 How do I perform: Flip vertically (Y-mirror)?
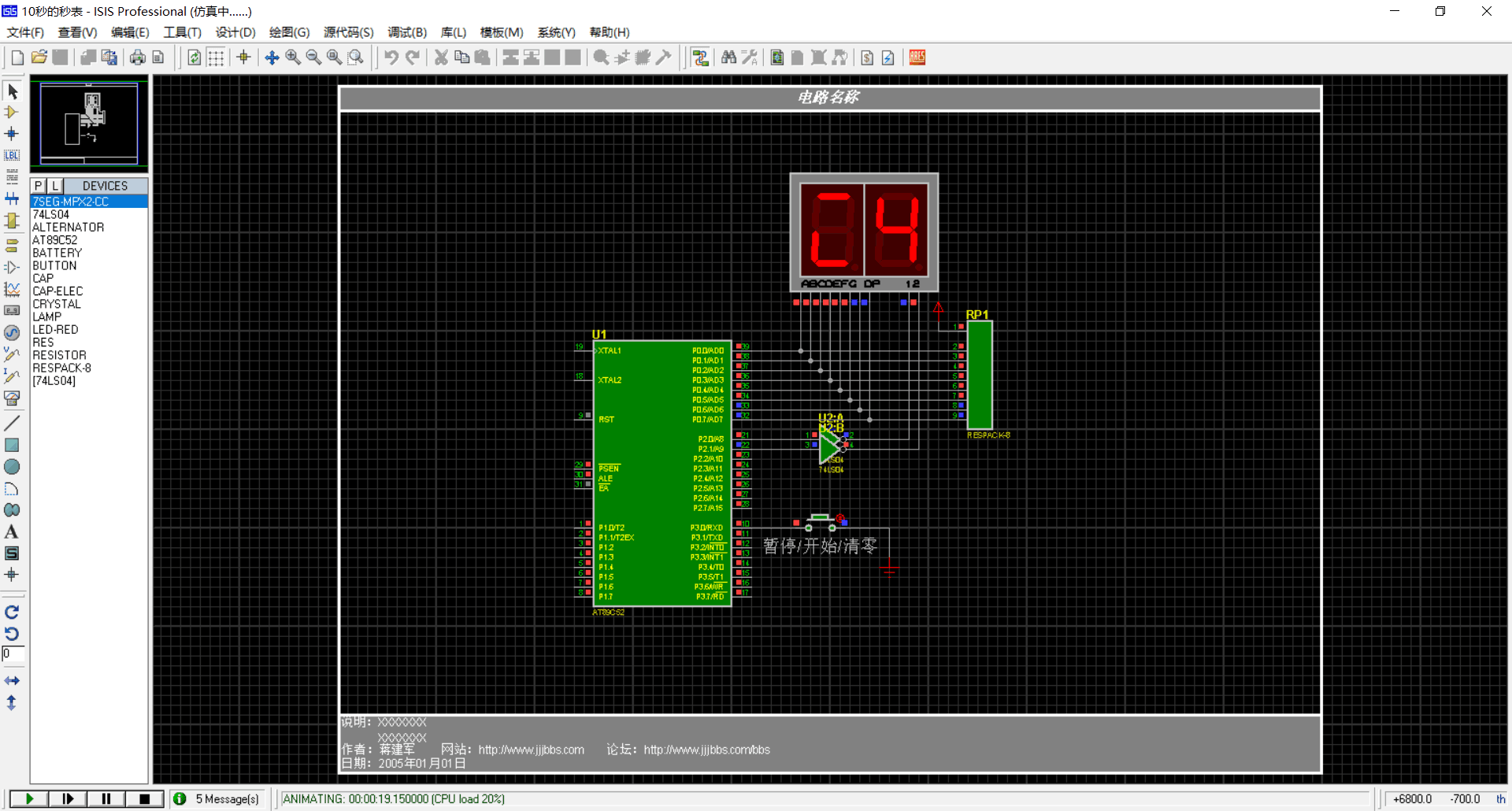click(x=12, y=702)
